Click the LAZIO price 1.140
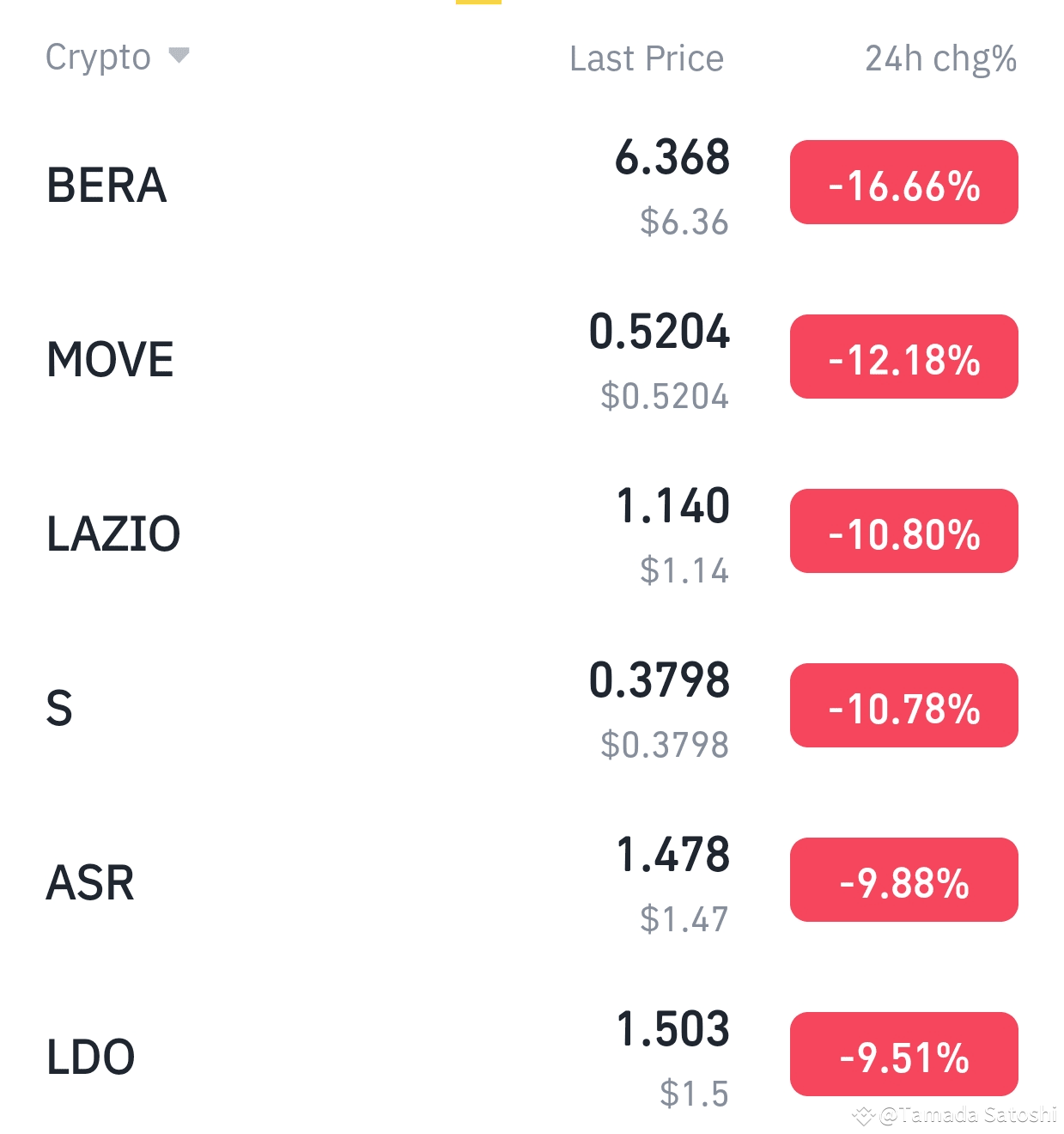Screen dimensions: 1064x1134 (673, 506)
